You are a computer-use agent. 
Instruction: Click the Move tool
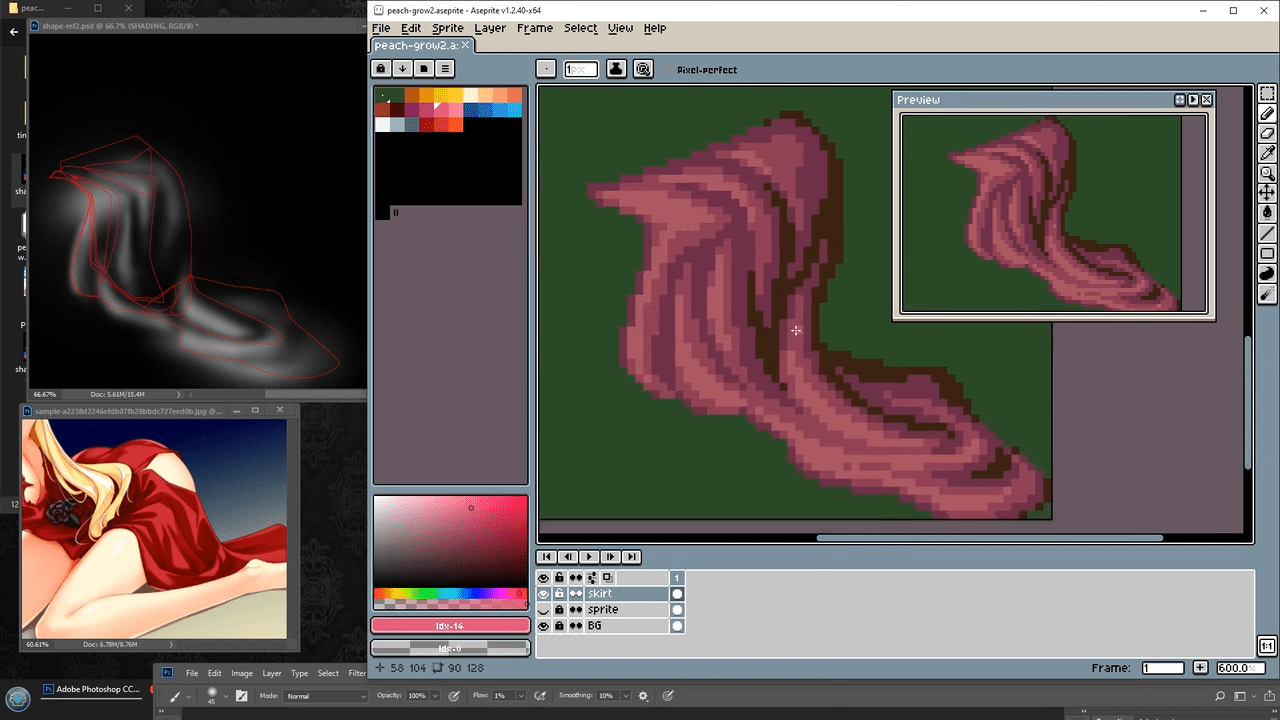click(x=1267, y=192)
